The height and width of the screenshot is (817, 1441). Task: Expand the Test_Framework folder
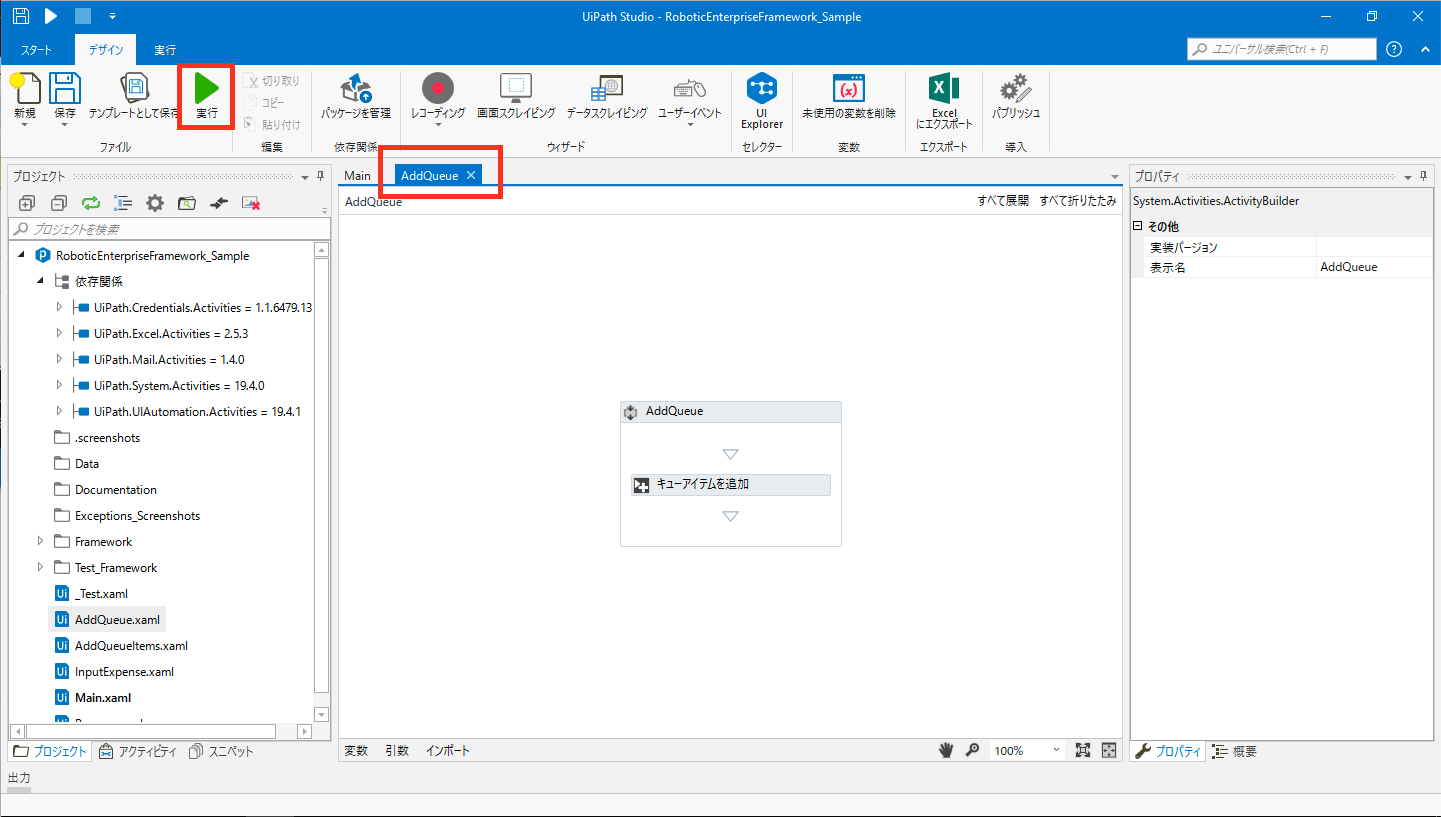tap(41, 567)
